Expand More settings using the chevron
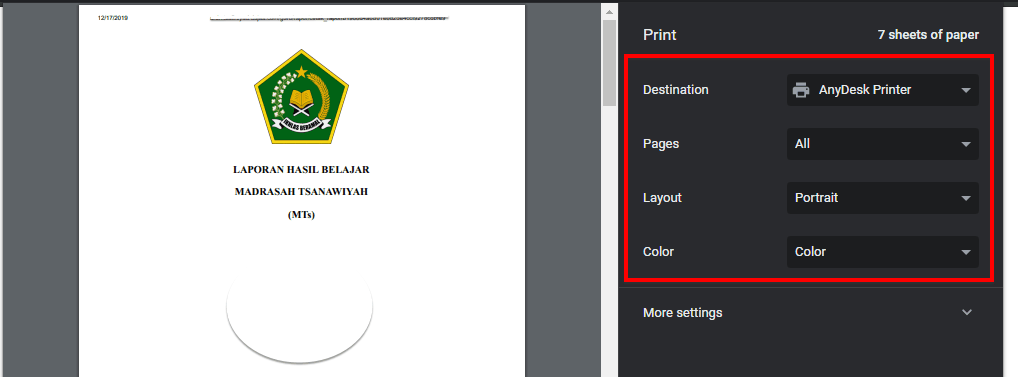Screen dimensions: 1018x377 [967, 313]
